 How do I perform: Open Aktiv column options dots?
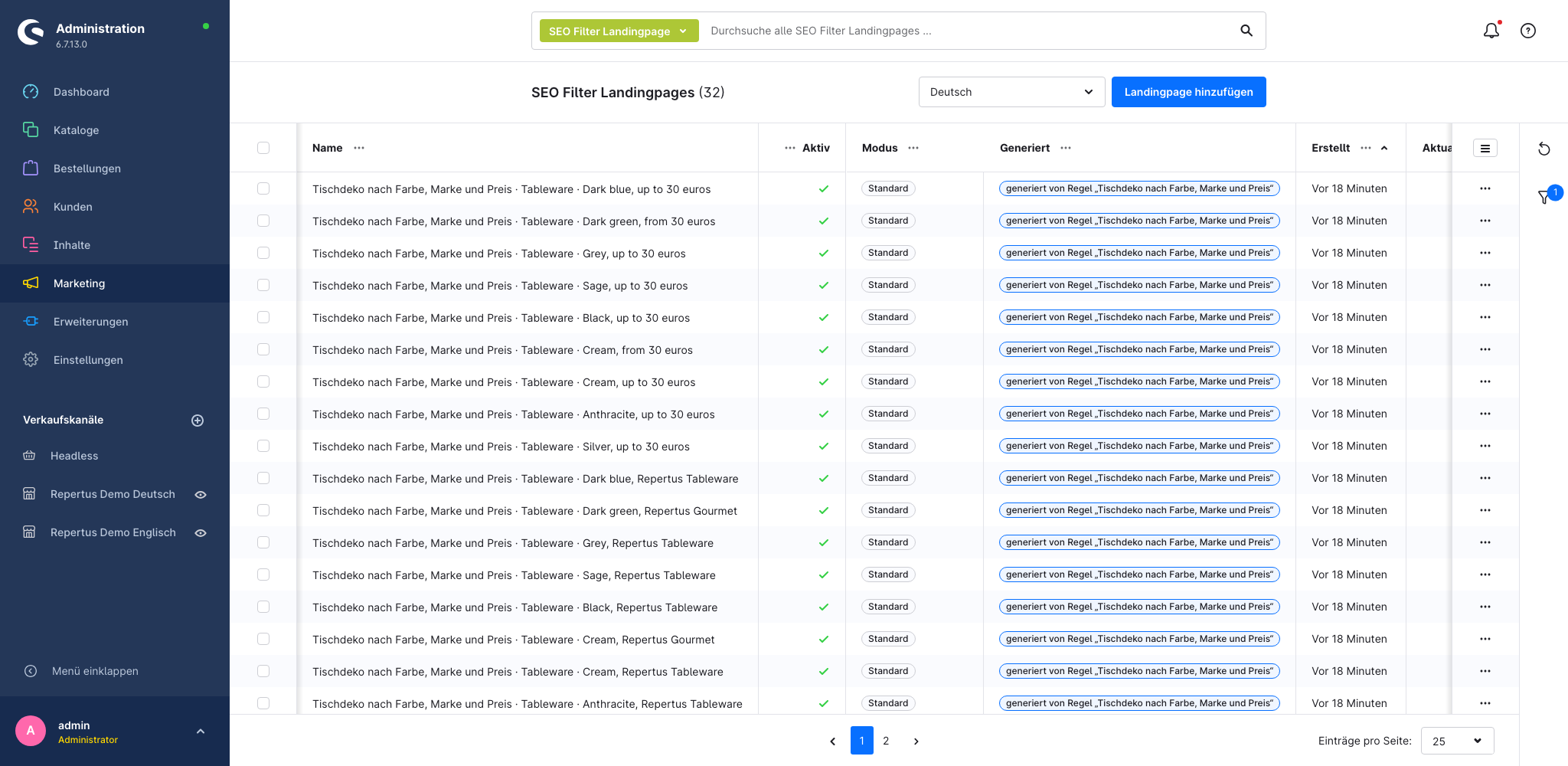coord(789,148)
